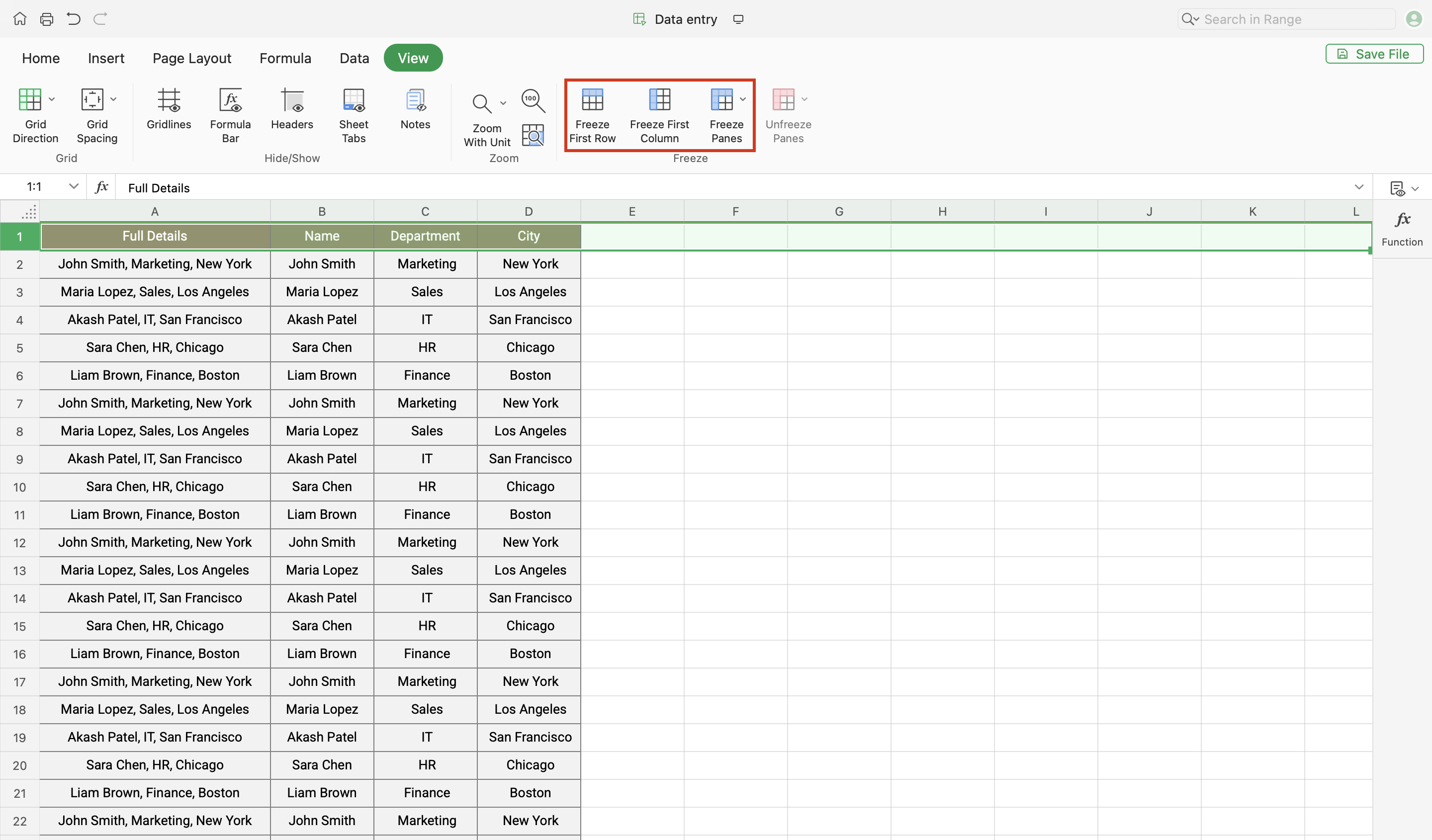Click the Save File button
The width and height of the screenshot is (1432, 840).
pyautogui.click(x=1374, y=54)
